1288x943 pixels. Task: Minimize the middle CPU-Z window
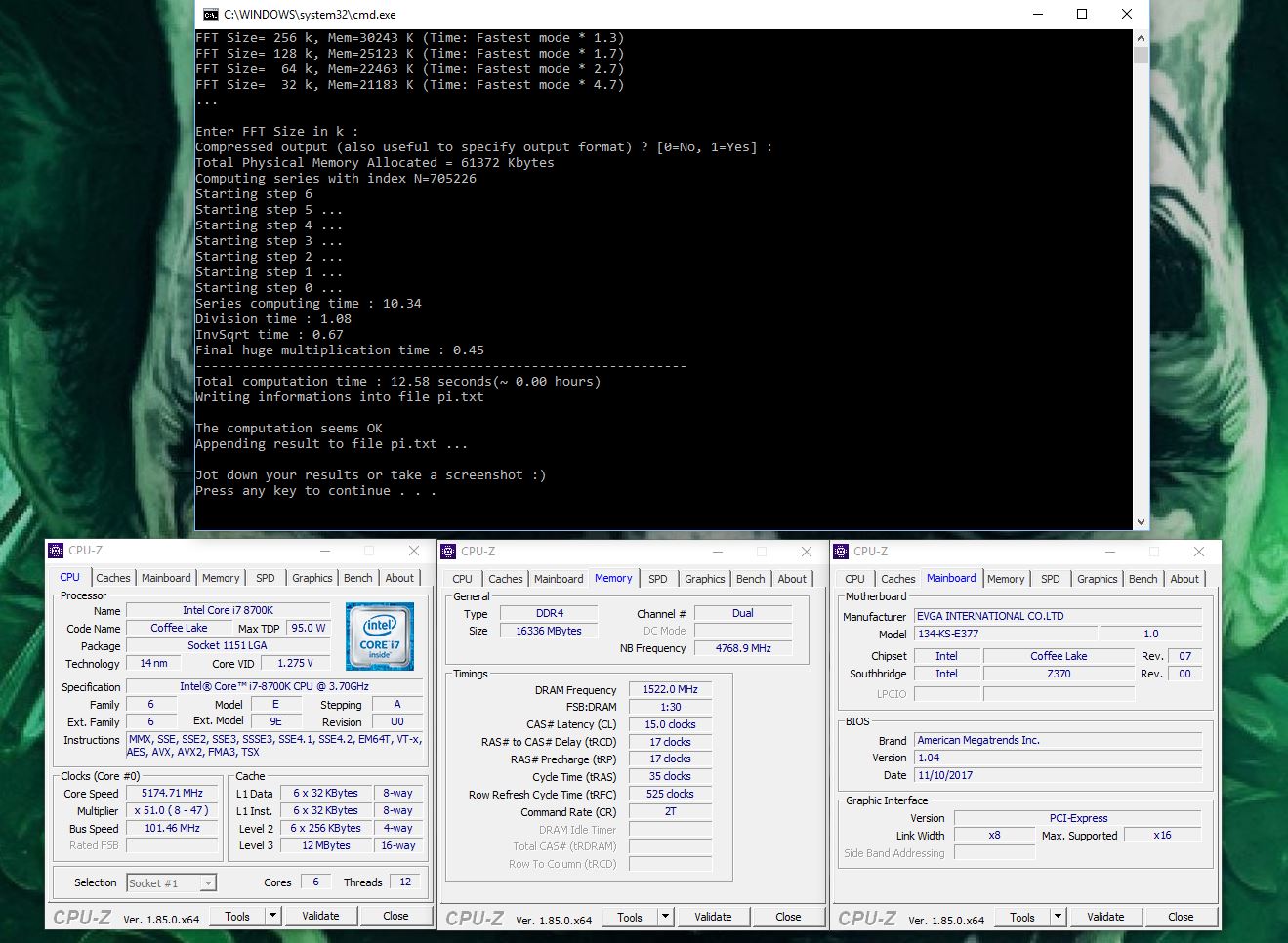718,552
